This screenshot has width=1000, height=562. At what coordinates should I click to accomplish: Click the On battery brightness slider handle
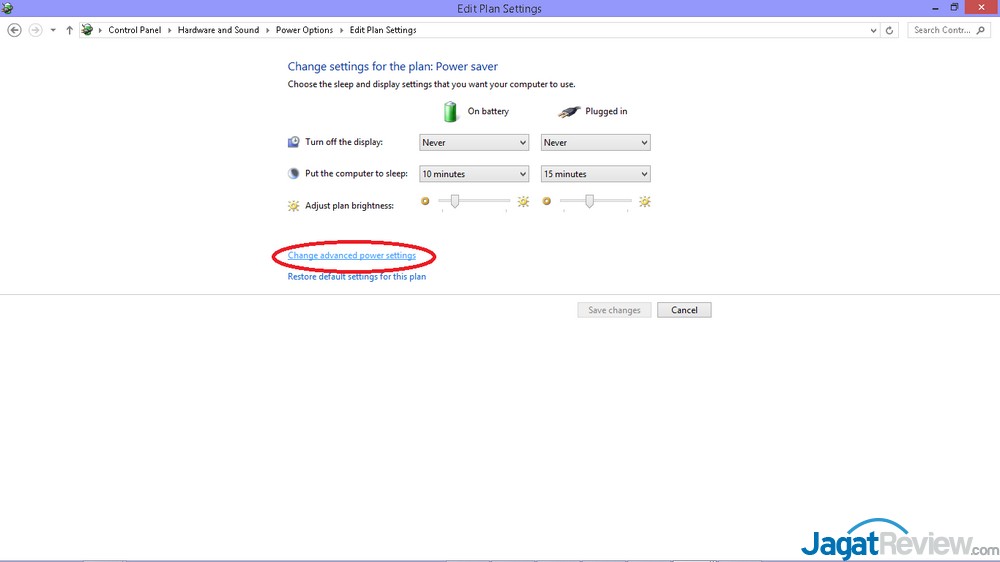coord(455,201)
